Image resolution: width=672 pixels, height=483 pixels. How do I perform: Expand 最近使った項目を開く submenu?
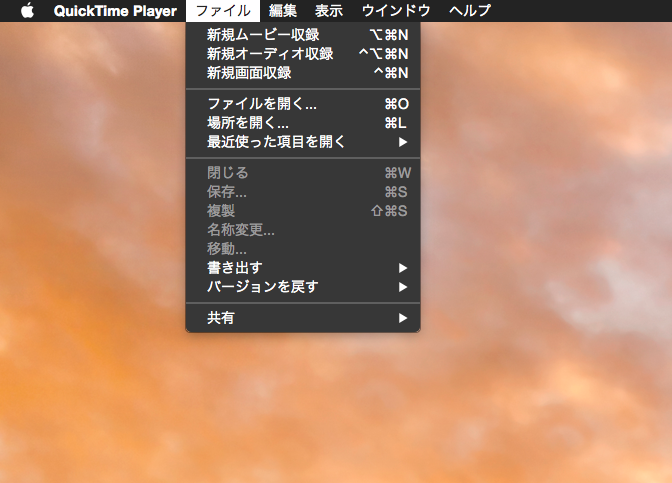pyautogui.click(x=303, y=141)
